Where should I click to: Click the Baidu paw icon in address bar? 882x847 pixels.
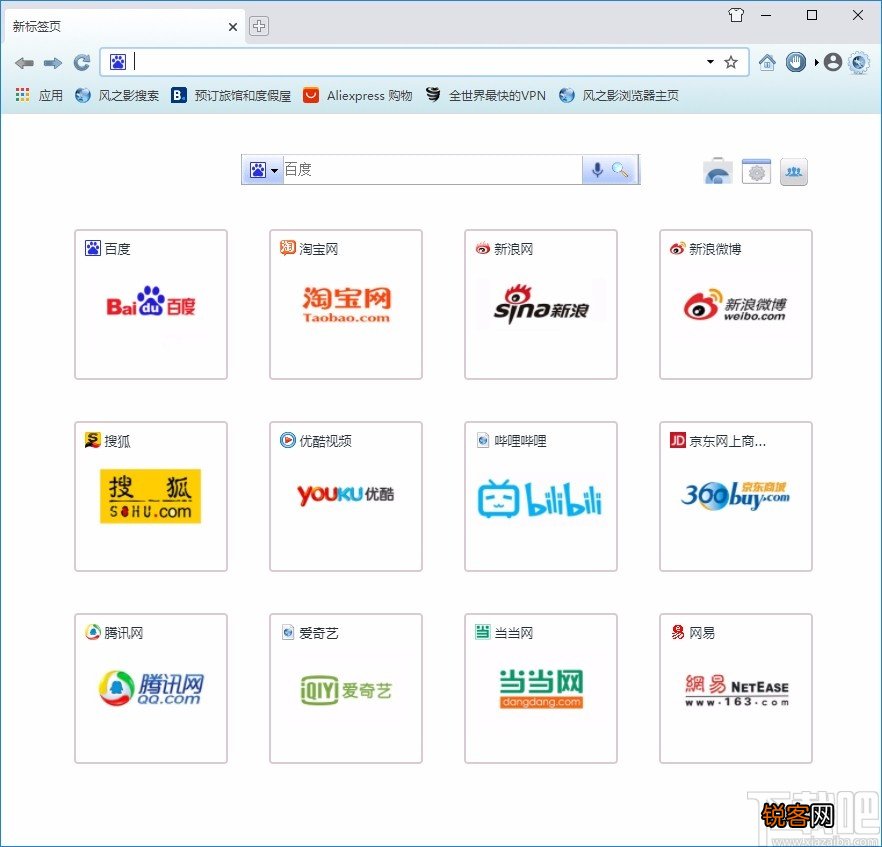[x=118, y=62]
